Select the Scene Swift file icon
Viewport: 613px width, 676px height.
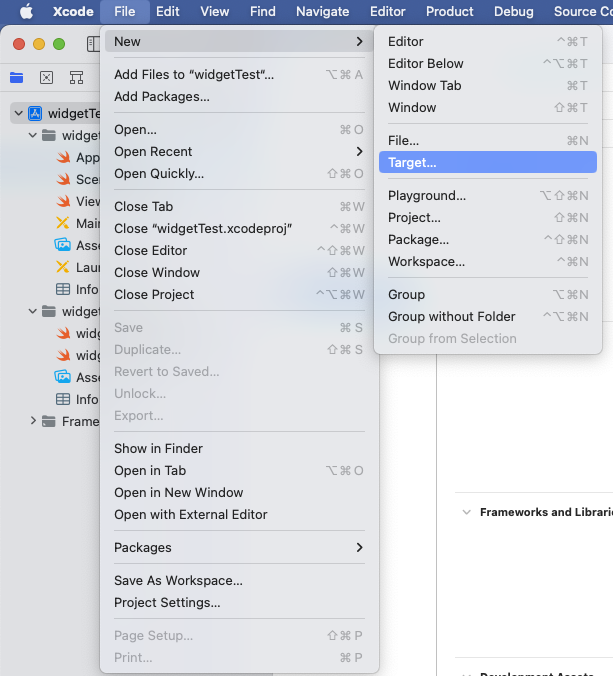pos(63,179)
